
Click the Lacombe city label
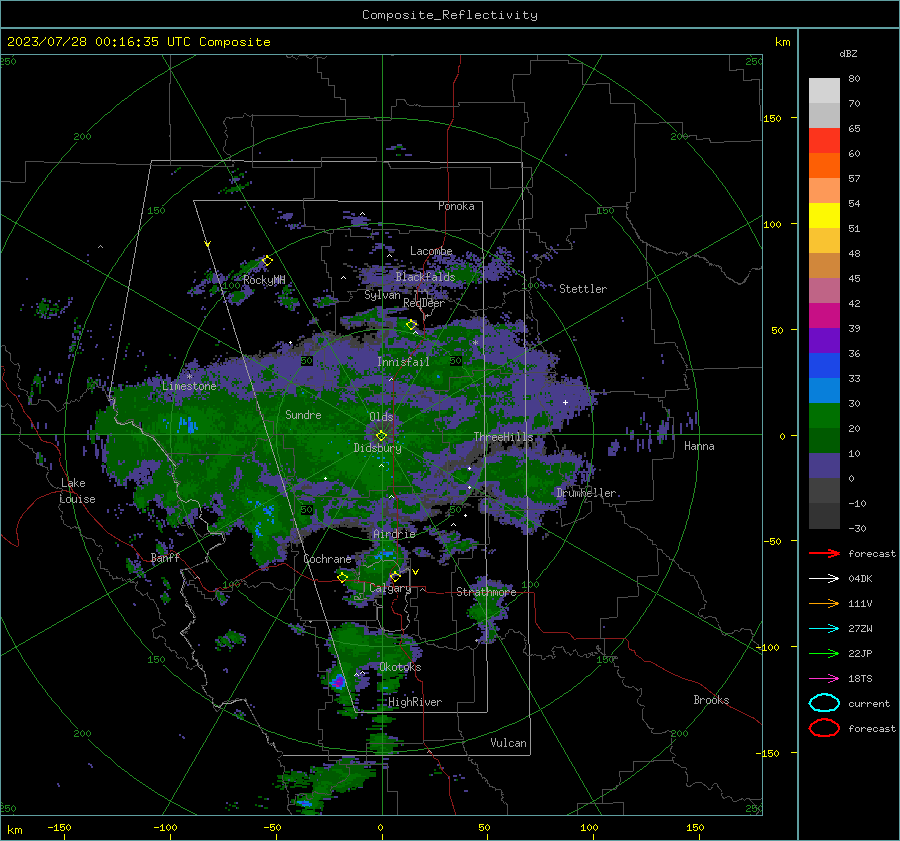point(431,251)
